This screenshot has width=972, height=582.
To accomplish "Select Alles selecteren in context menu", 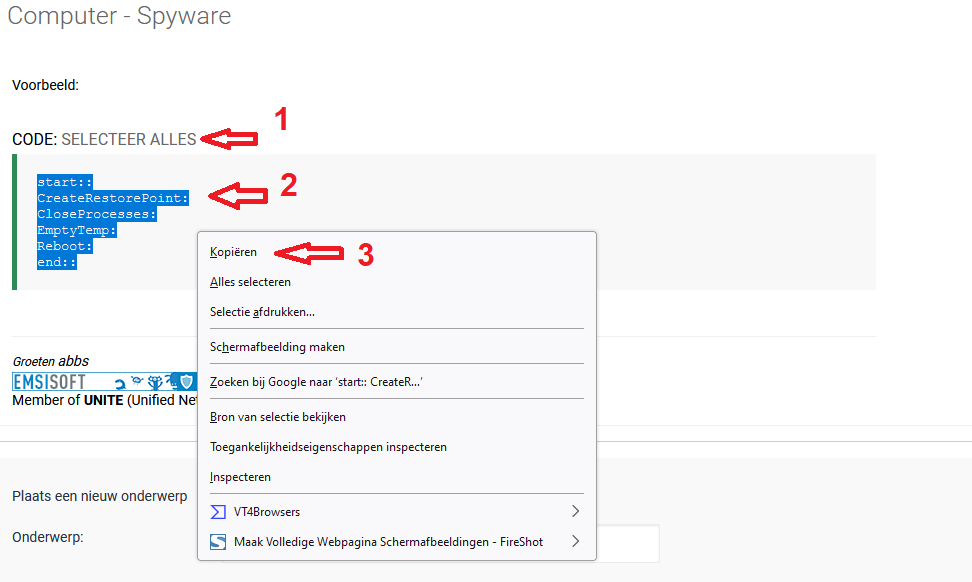I will coord(250,282).
